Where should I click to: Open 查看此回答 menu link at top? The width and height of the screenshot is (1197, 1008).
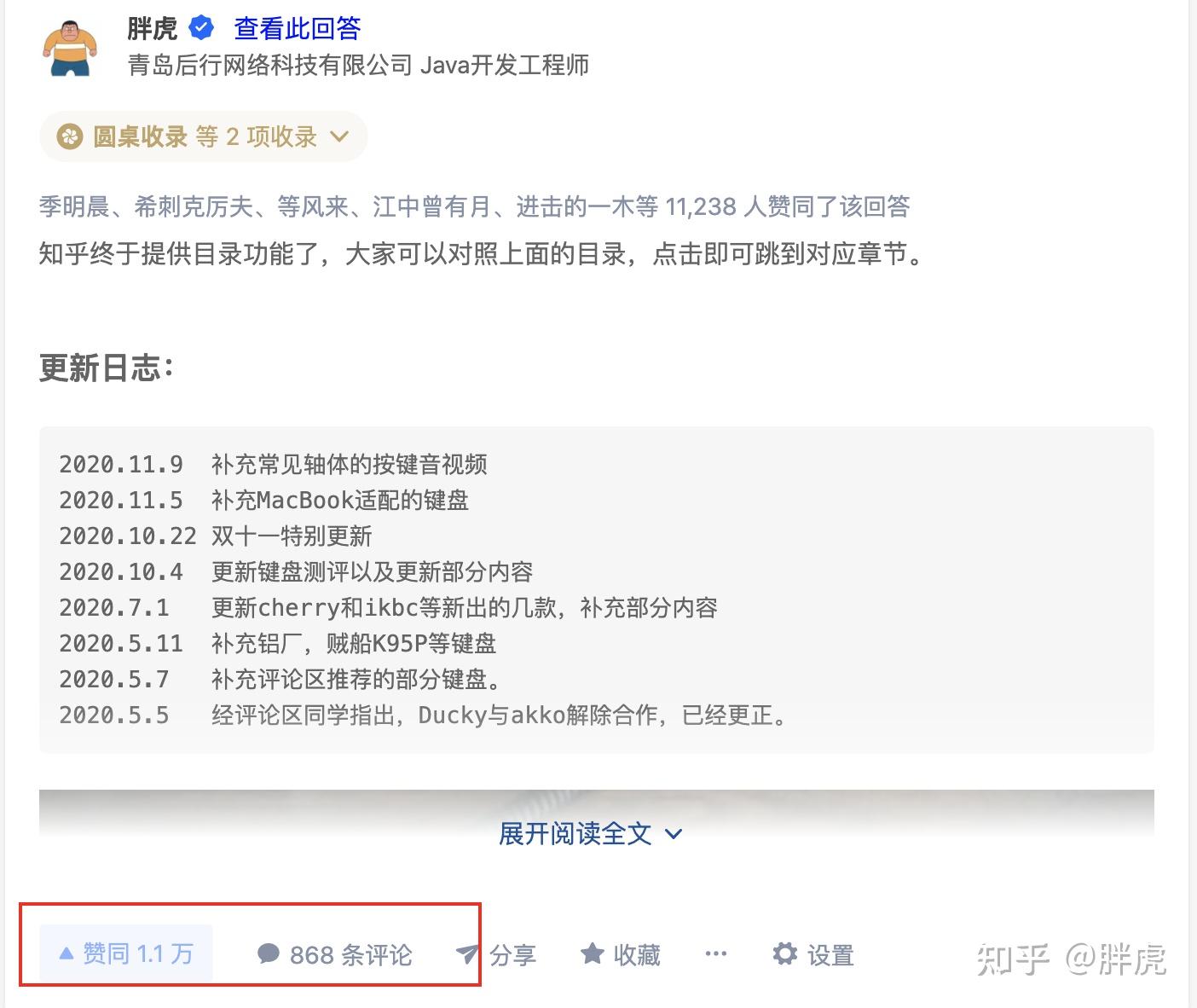295,27
